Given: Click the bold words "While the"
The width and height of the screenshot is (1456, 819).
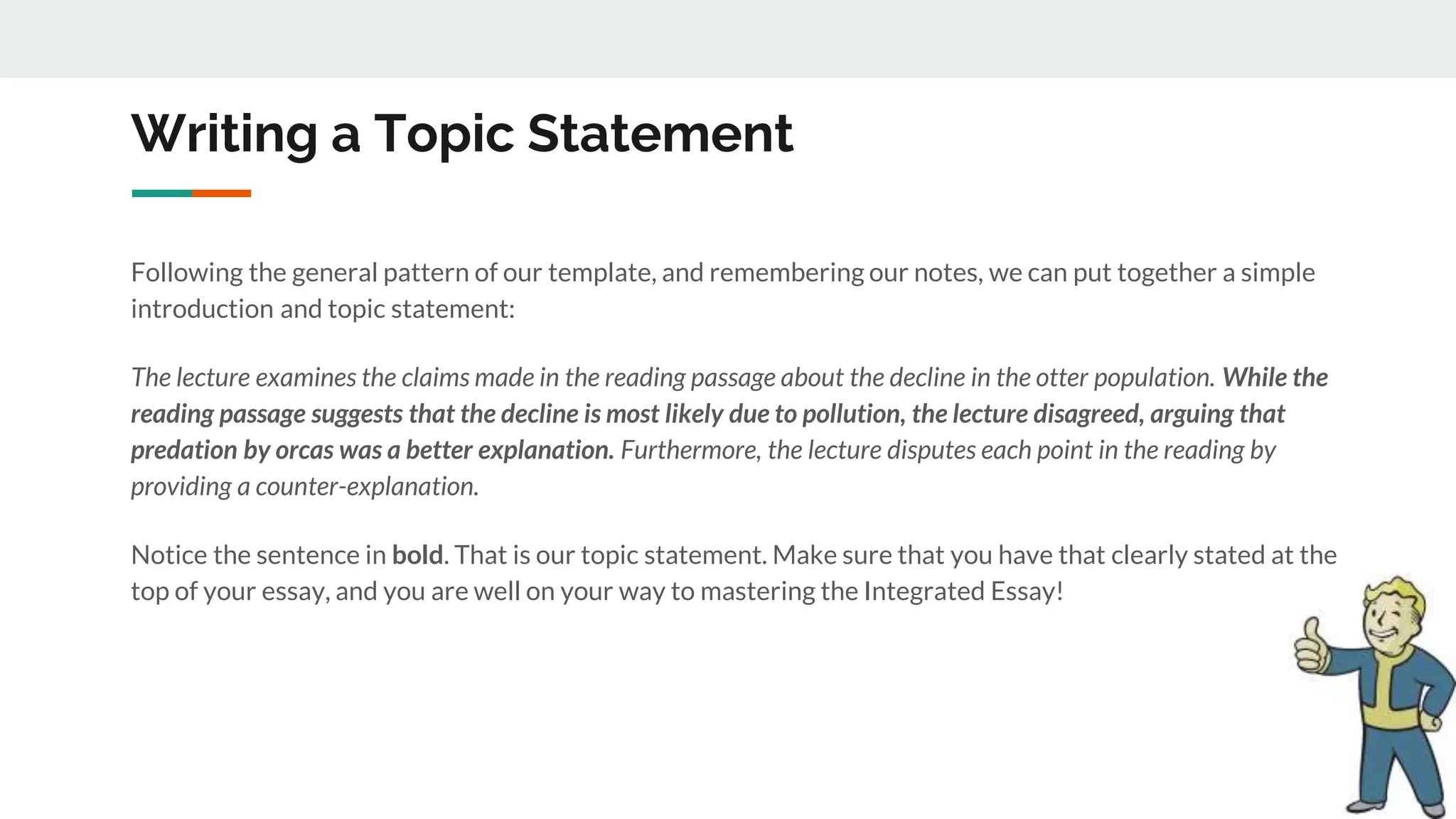Looking at the screenshot, I should tap(1275, 378).
